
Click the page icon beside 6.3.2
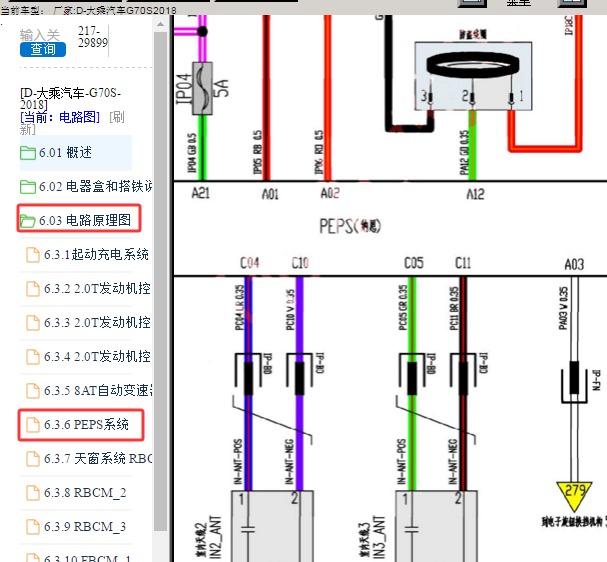tap(33, 289)
